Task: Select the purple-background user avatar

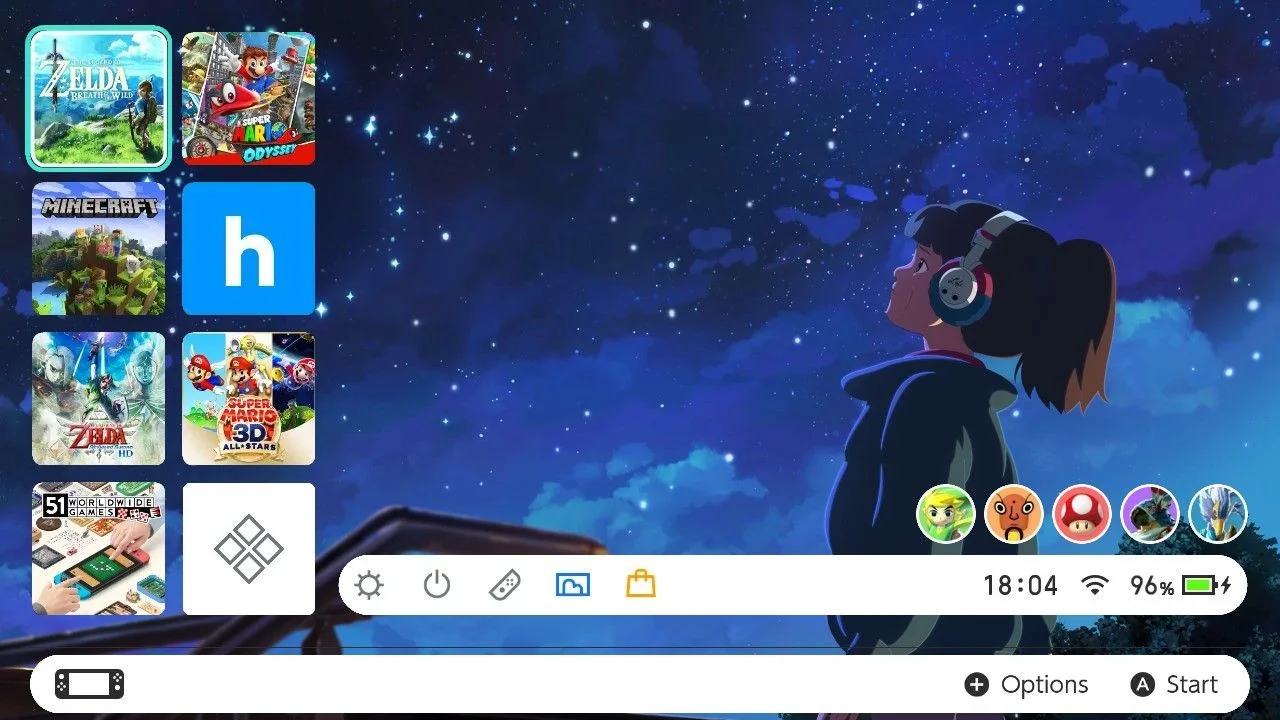Action: pos(1150,514)
